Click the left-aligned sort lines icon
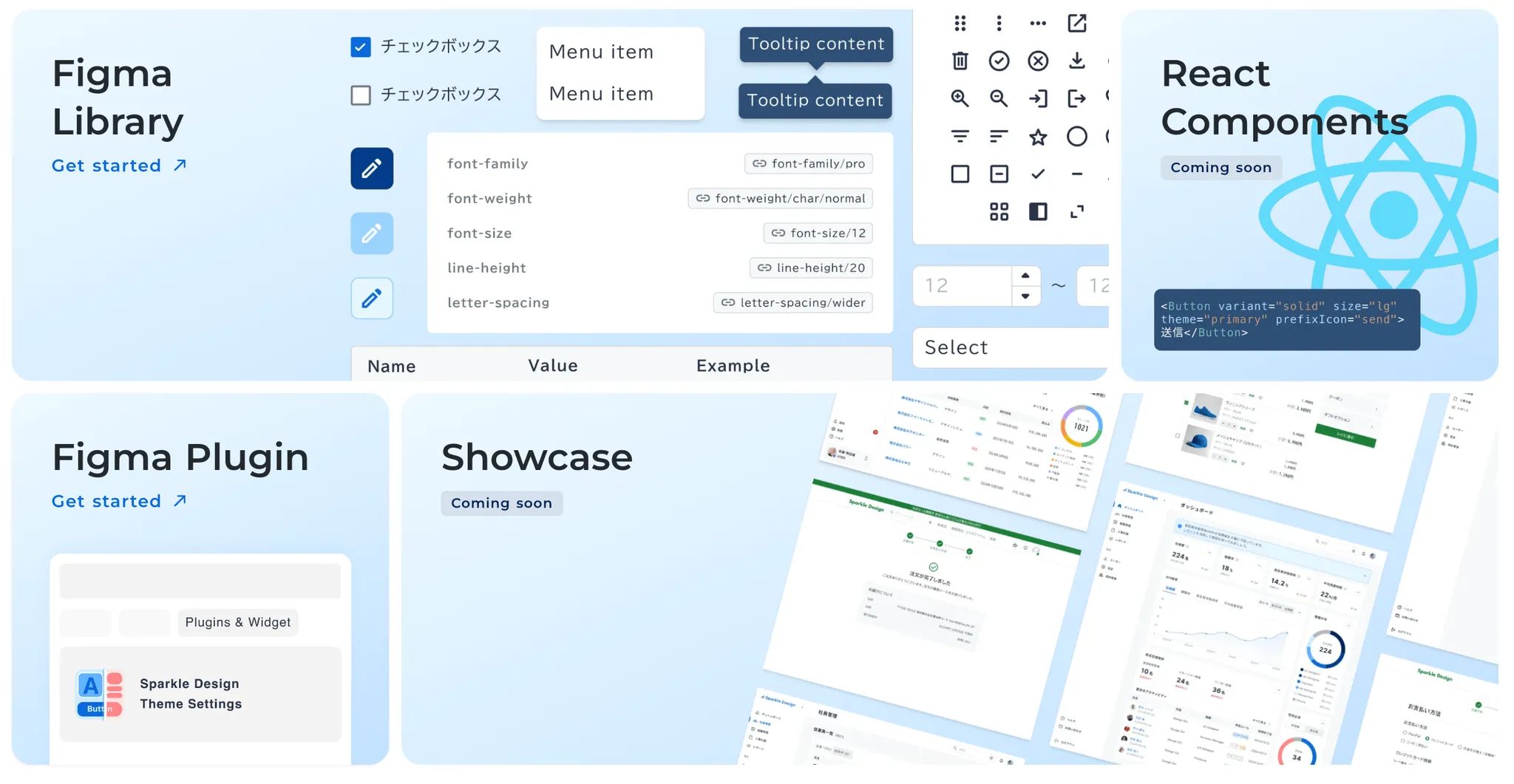This screenshot has width=1514, height=784. coord(999,136)
